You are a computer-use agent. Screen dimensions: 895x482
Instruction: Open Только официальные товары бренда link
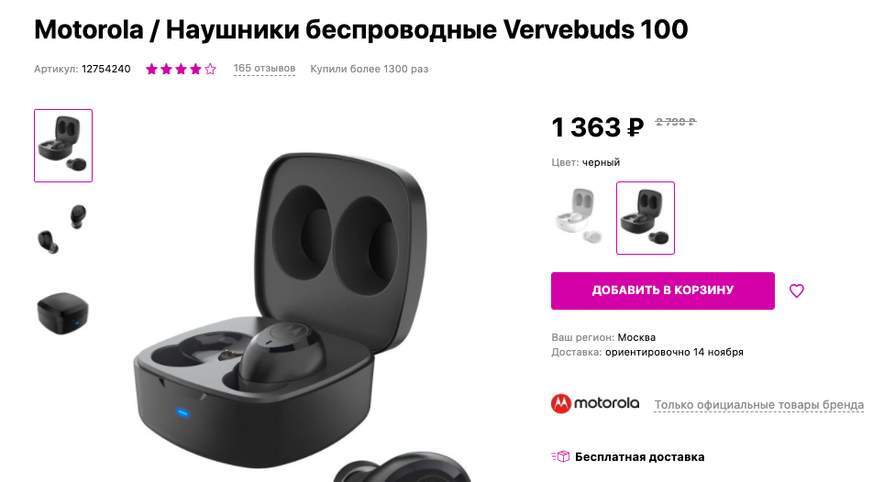pyautogui.click(x=759, y=404)
